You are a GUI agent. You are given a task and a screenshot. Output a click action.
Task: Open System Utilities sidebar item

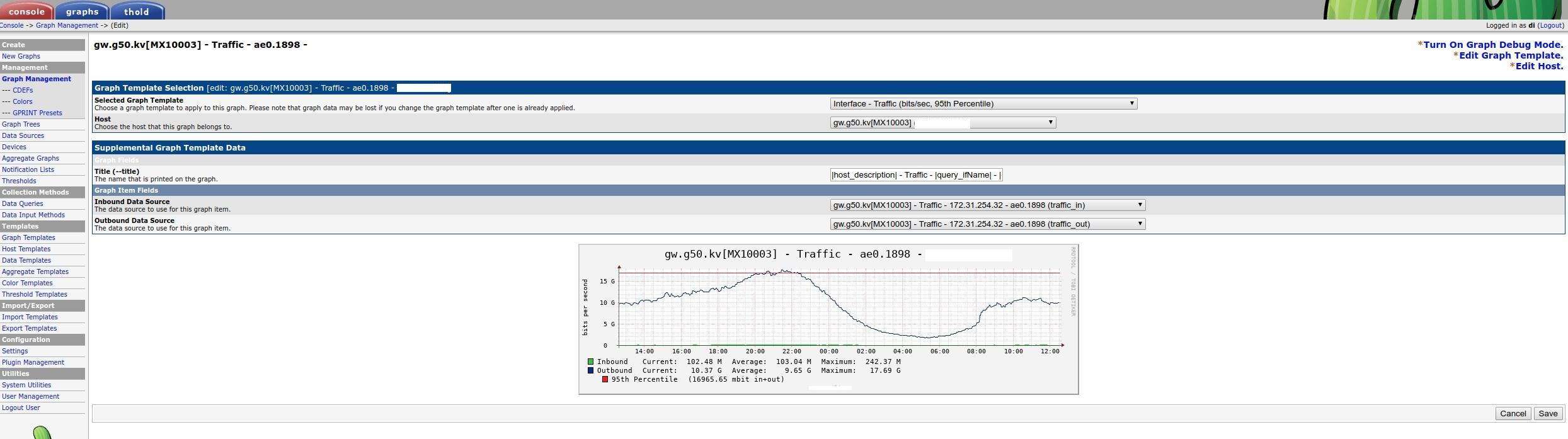pos(26,385)
